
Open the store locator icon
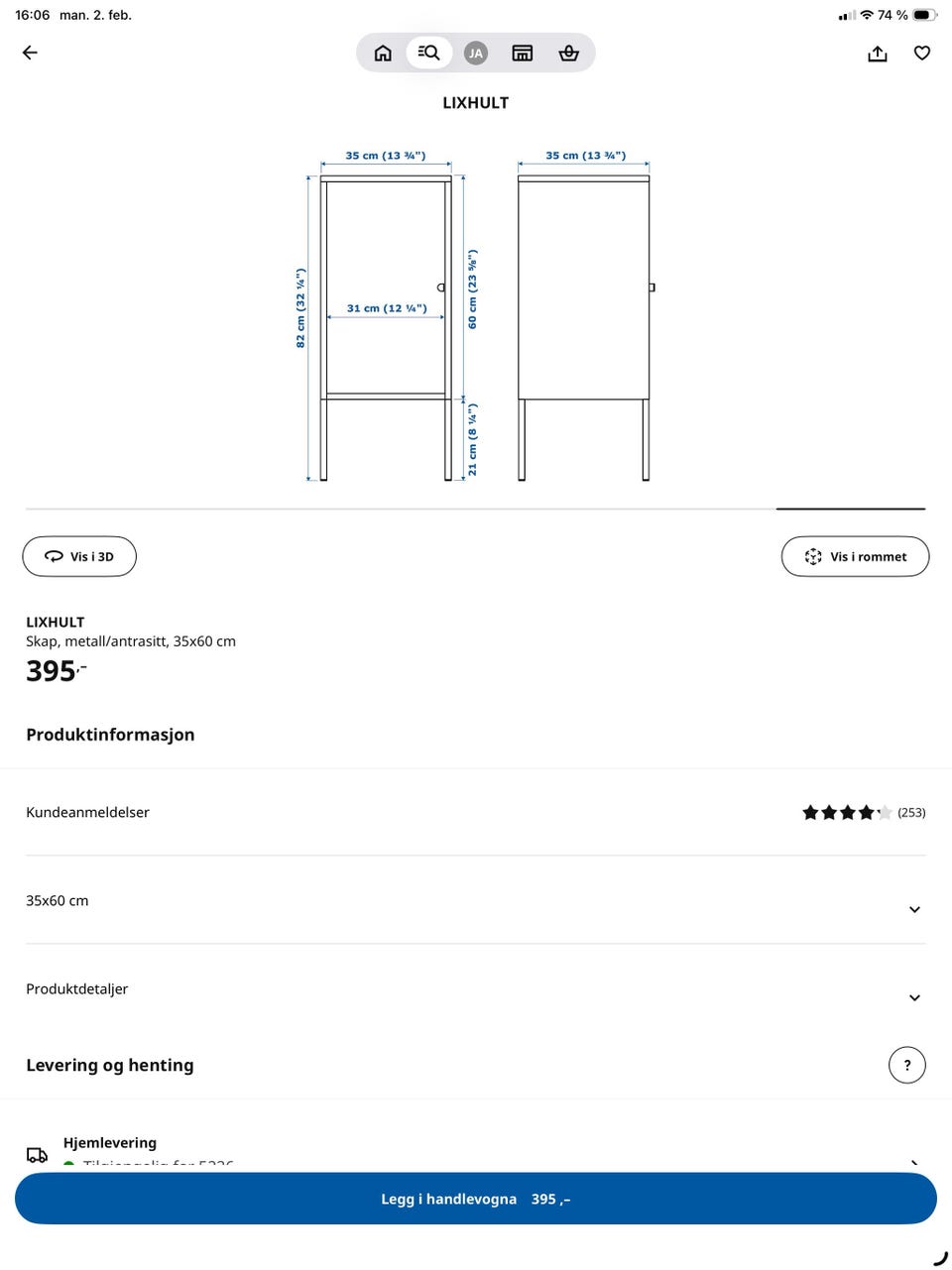click(x=523, y=53)
